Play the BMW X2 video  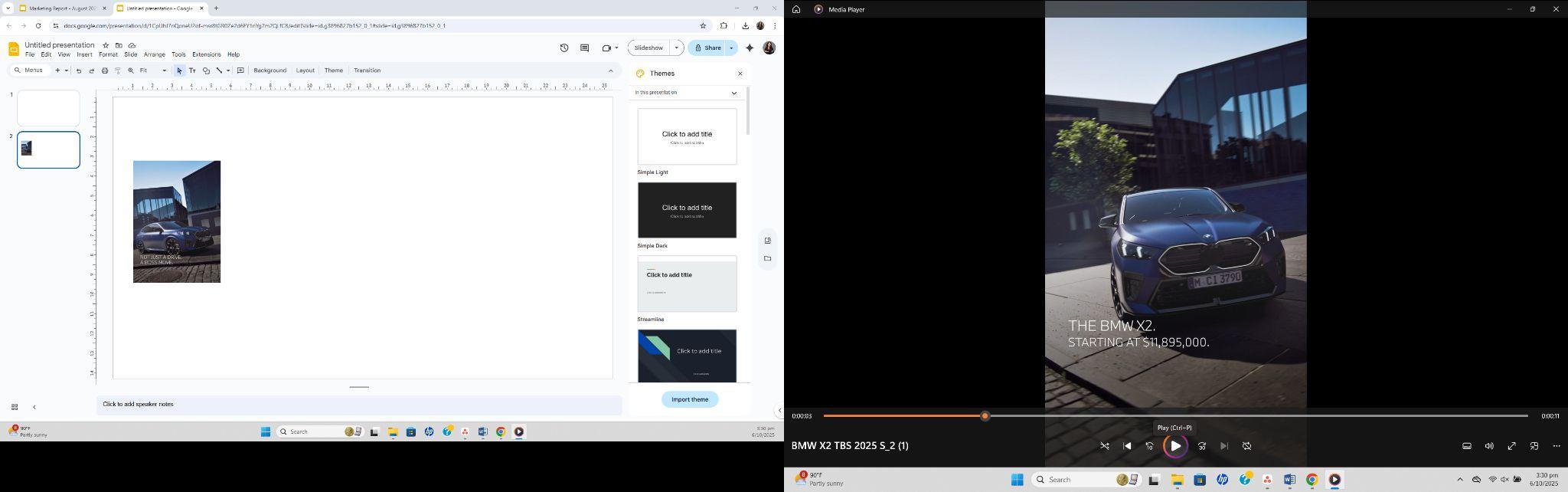click(1175, 446)
